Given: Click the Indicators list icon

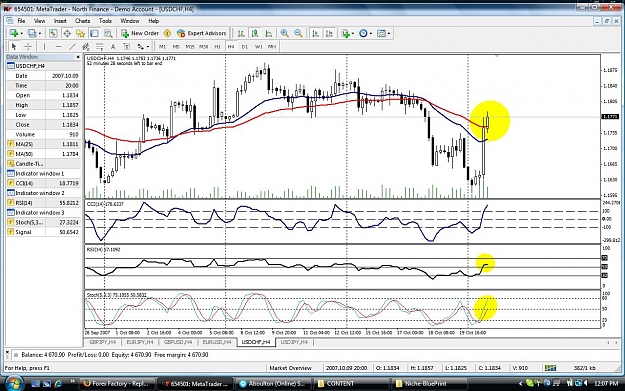Looking at the screenshot, I should pos(345,33).
